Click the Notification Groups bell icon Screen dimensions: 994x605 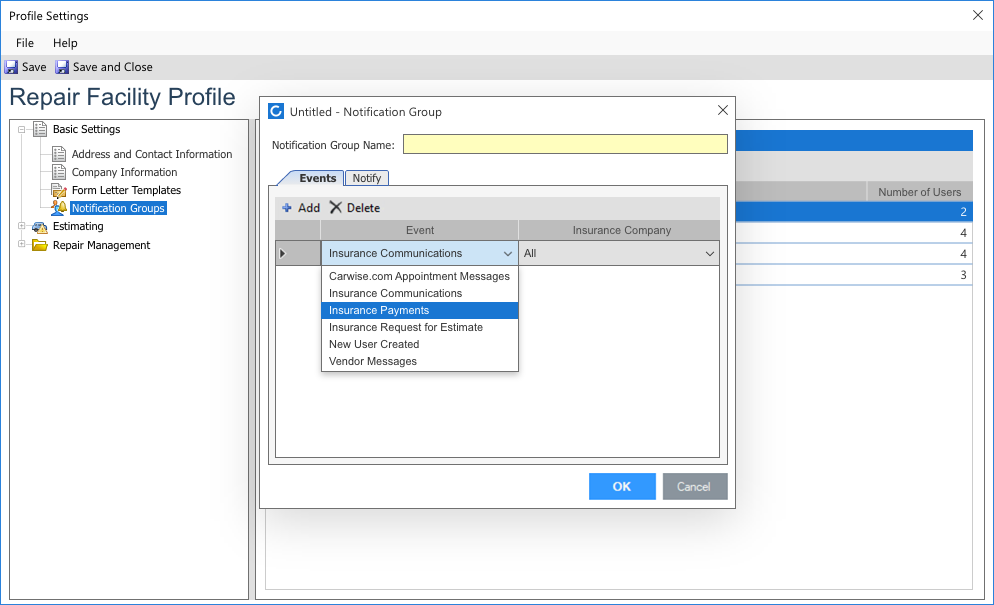59,208
